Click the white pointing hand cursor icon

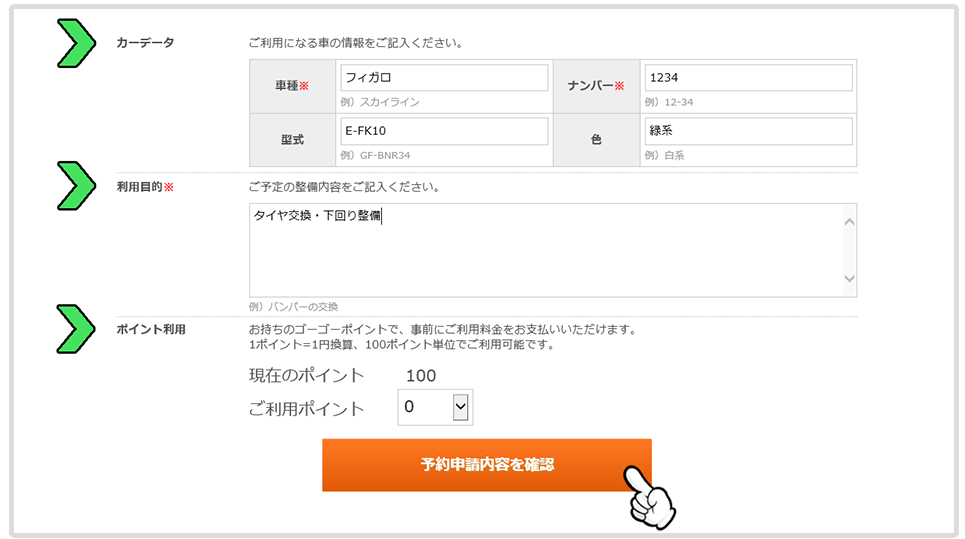coord(653,496)
